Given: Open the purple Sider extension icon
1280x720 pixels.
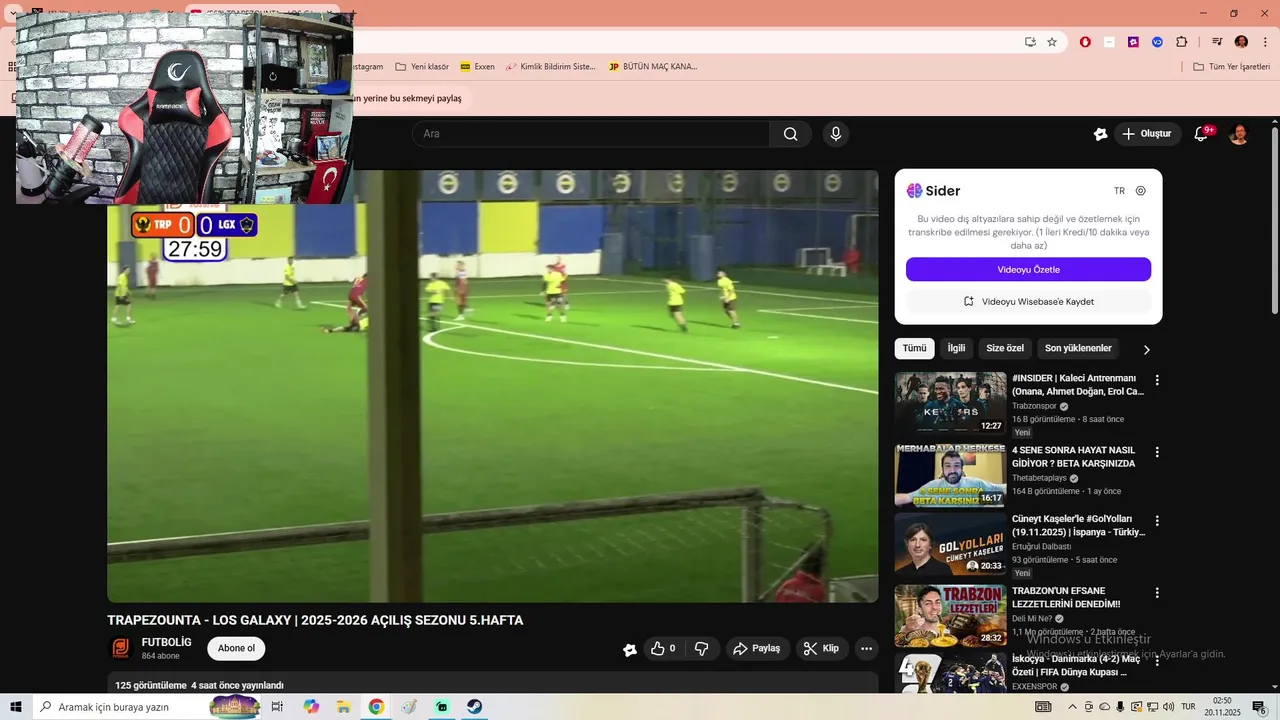Looking at the screenshot, I should point(1133,42).
